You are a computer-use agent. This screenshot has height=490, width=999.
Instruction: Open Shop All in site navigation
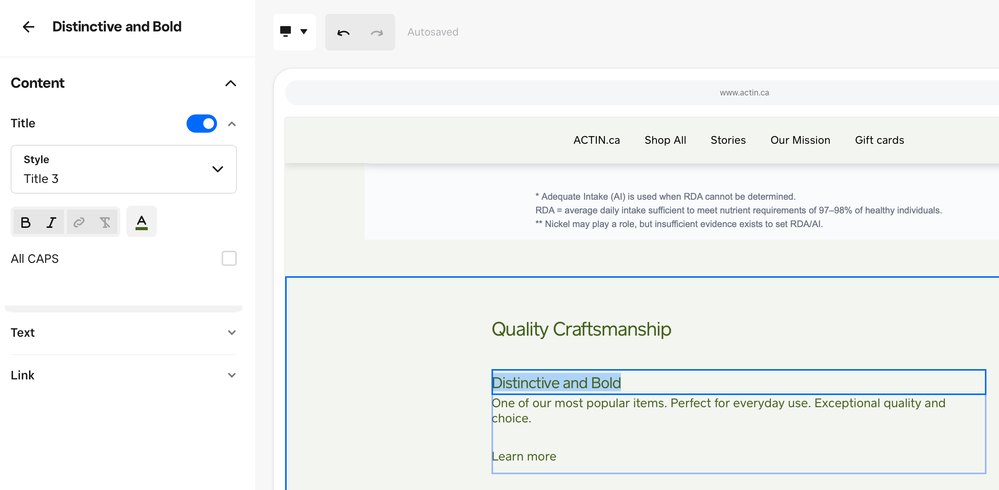click(x=665, y=140)
